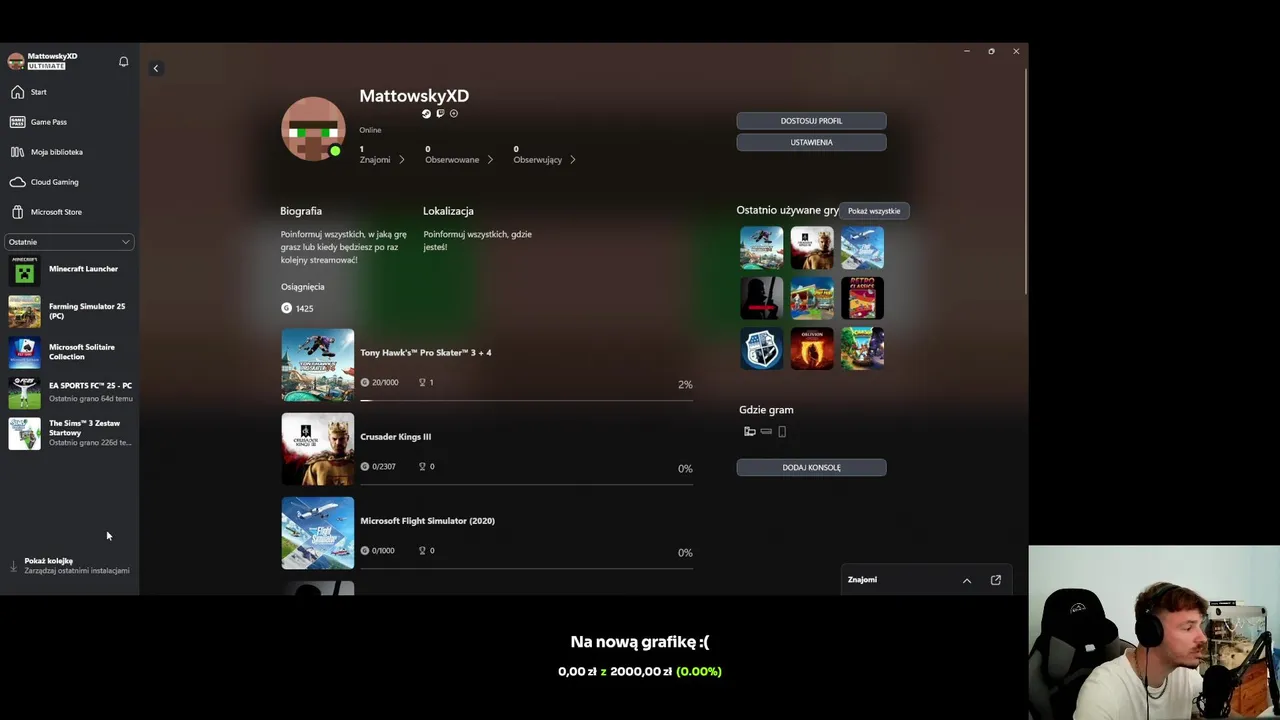Go back with the arrow button
This screenshot has height=720, width=1280.
(x=155, y=68)
